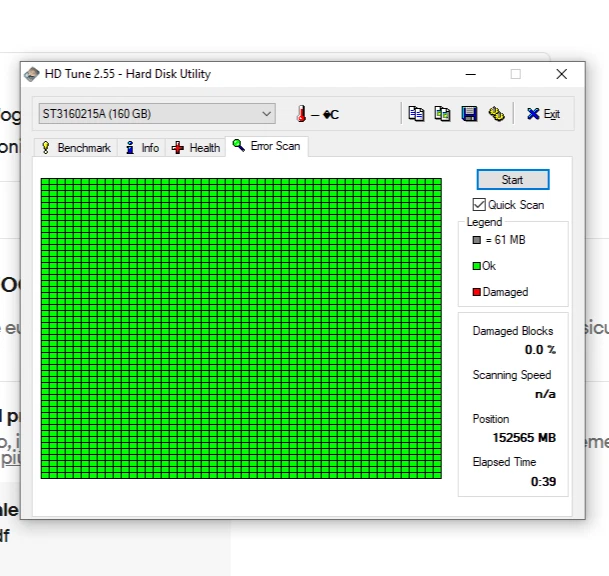Viewport: 609px width, 576px height.
Task: Click the Scanning Speed n/a value
Action: point(545,394)
